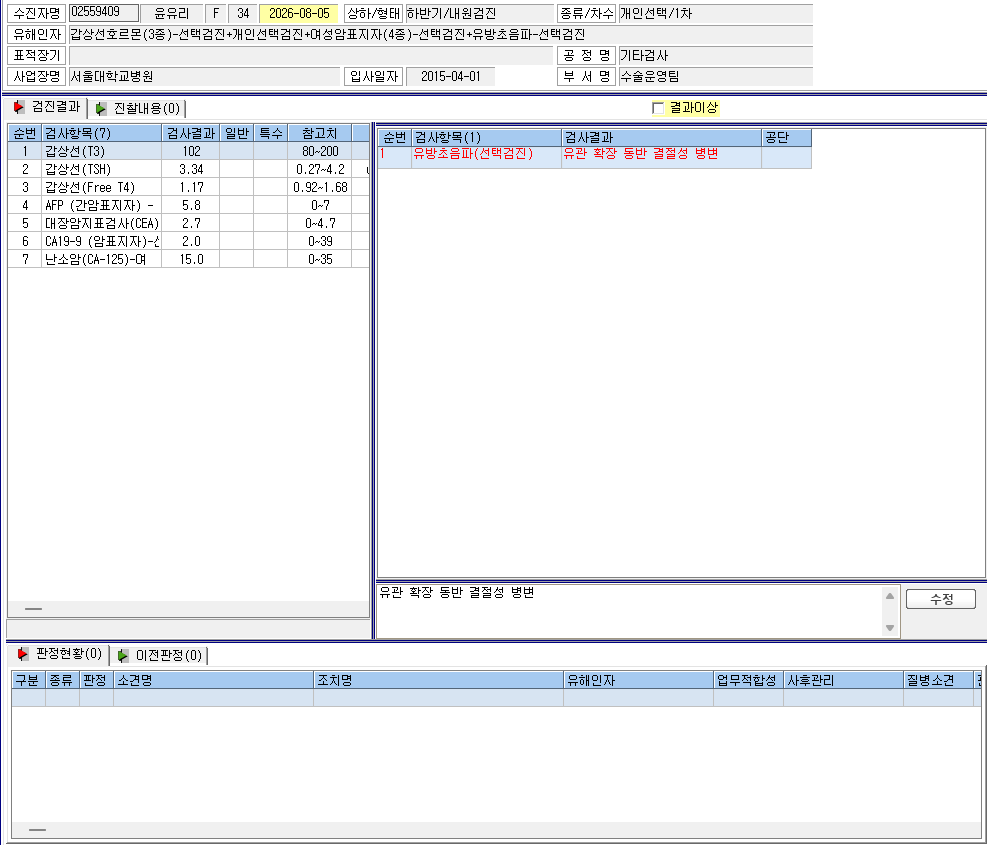Click the 유관 확장 동반 결절성 병변 text box
Image resolution: width=987 pixels, height=845 pixels.
tap(629, 611)
